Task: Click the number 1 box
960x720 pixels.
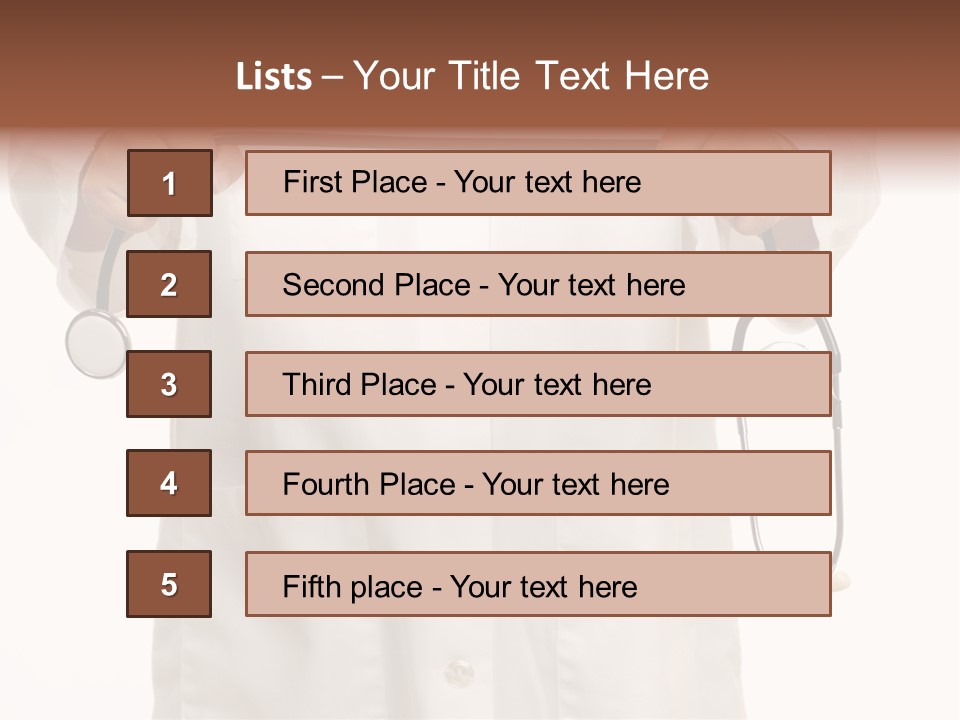Action: coord(170,183)
